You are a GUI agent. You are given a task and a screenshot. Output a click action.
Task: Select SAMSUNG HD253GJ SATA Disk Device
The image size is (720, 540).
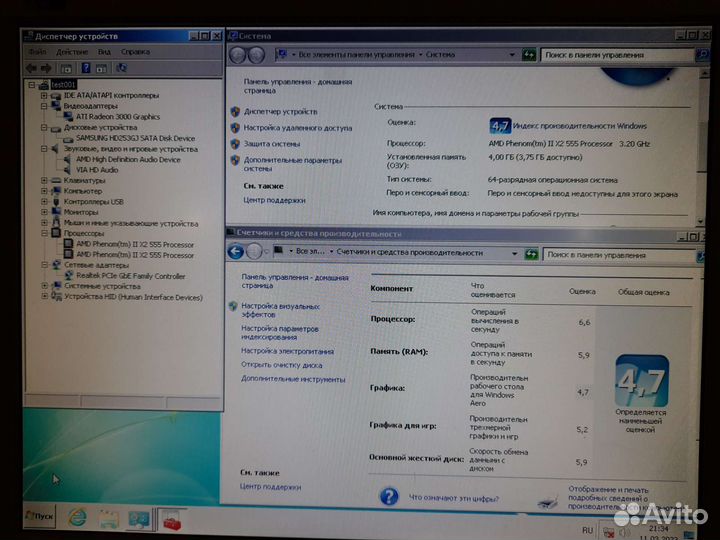pos(135,138)
